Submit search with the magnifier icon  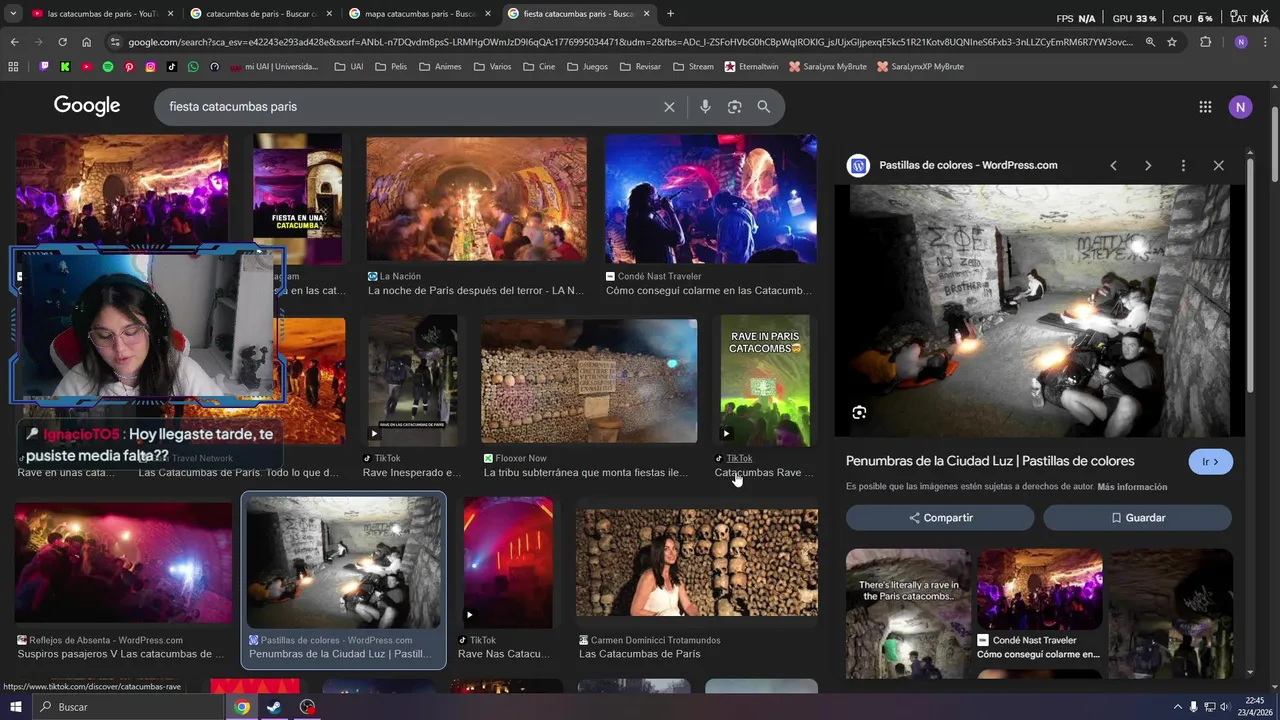coord(764,107)
